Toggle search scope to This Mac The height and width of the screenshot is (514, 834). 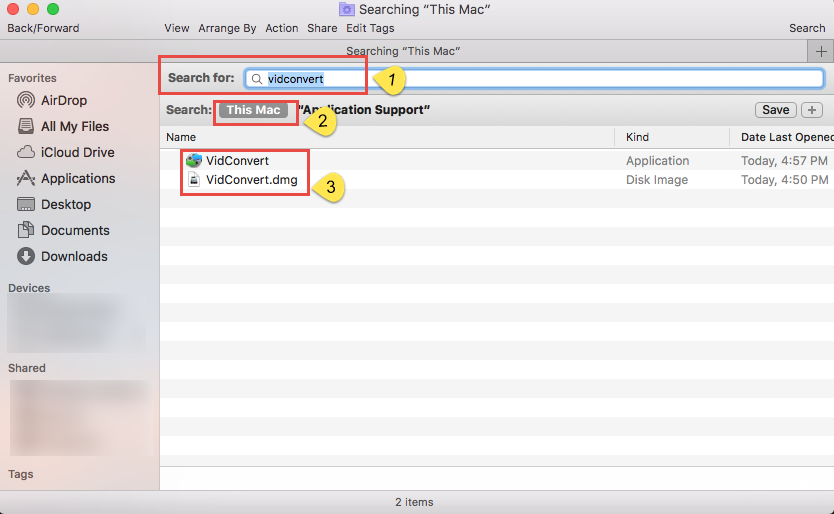point(253,110)
